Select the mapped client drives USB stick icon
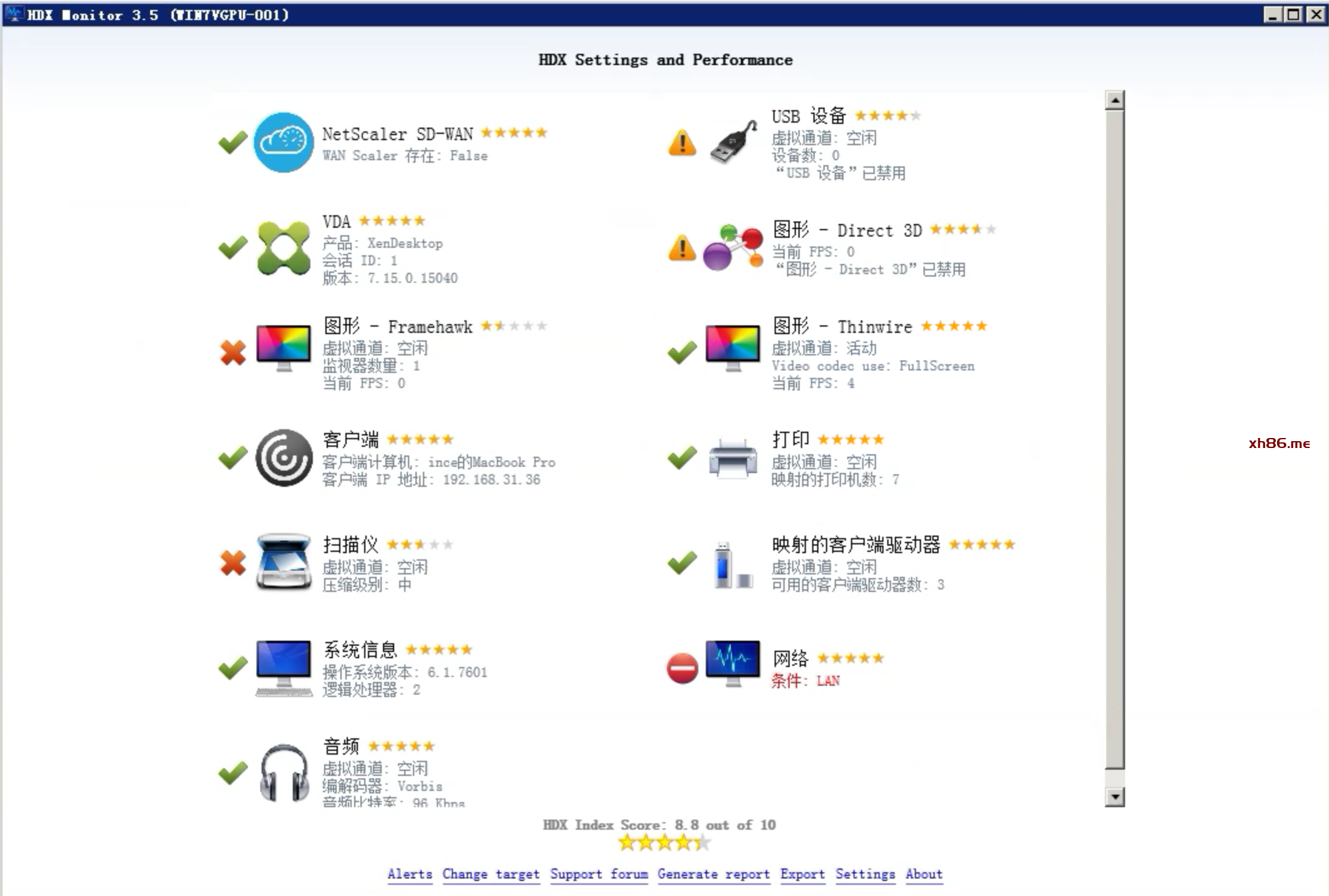The height and width of the screenshot is (896, 1329). coord(733,565)
